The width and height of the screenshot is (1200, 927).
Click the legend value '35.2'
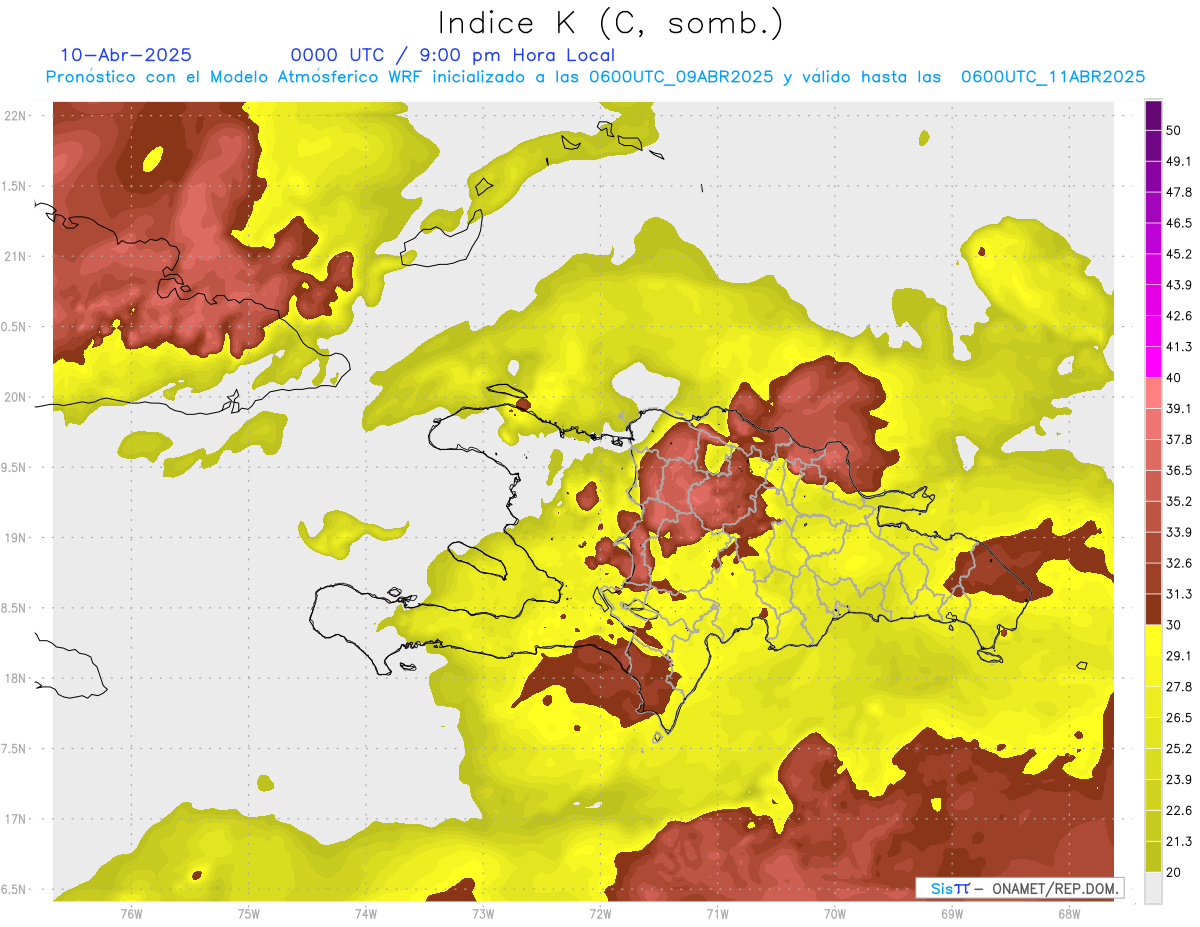click(x=1179, y=501)
